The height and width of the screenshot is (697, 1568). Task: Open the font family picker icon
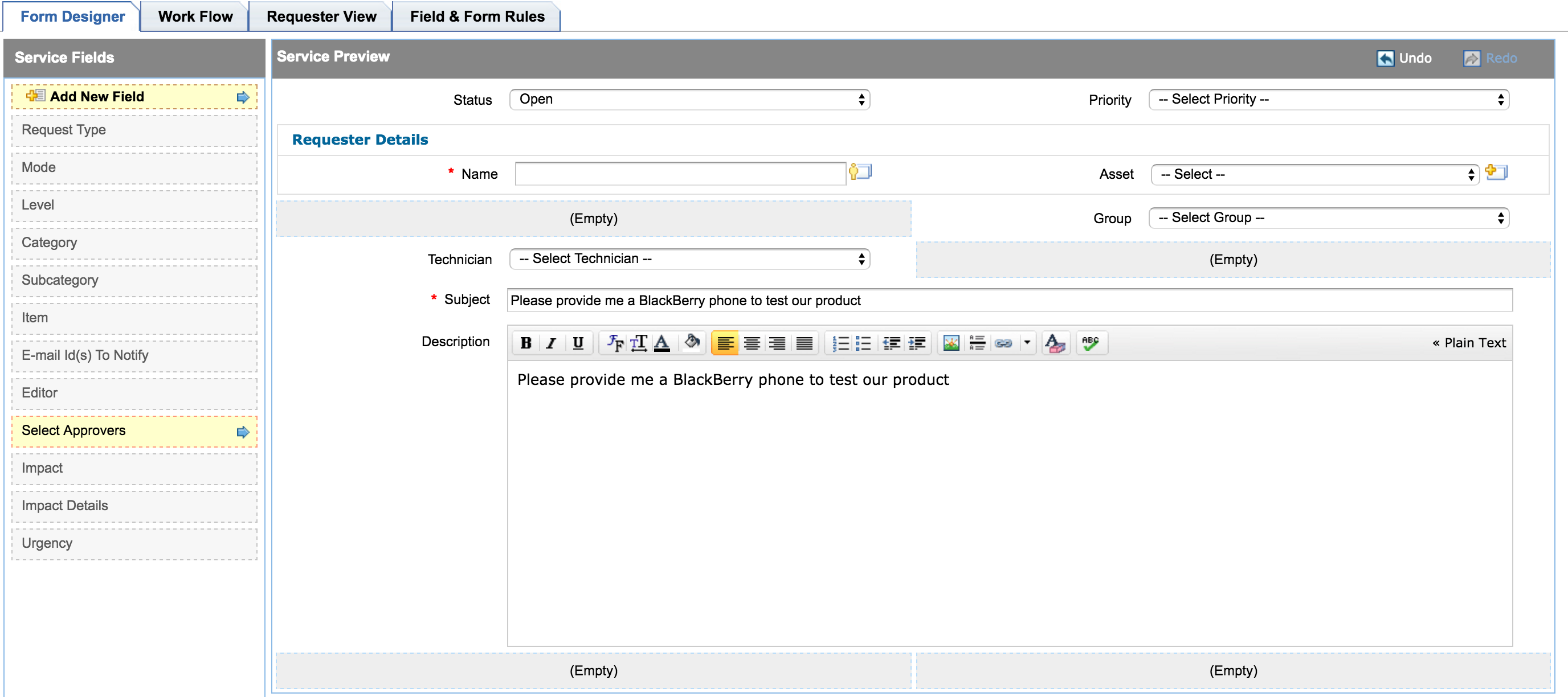coord(615,343)
